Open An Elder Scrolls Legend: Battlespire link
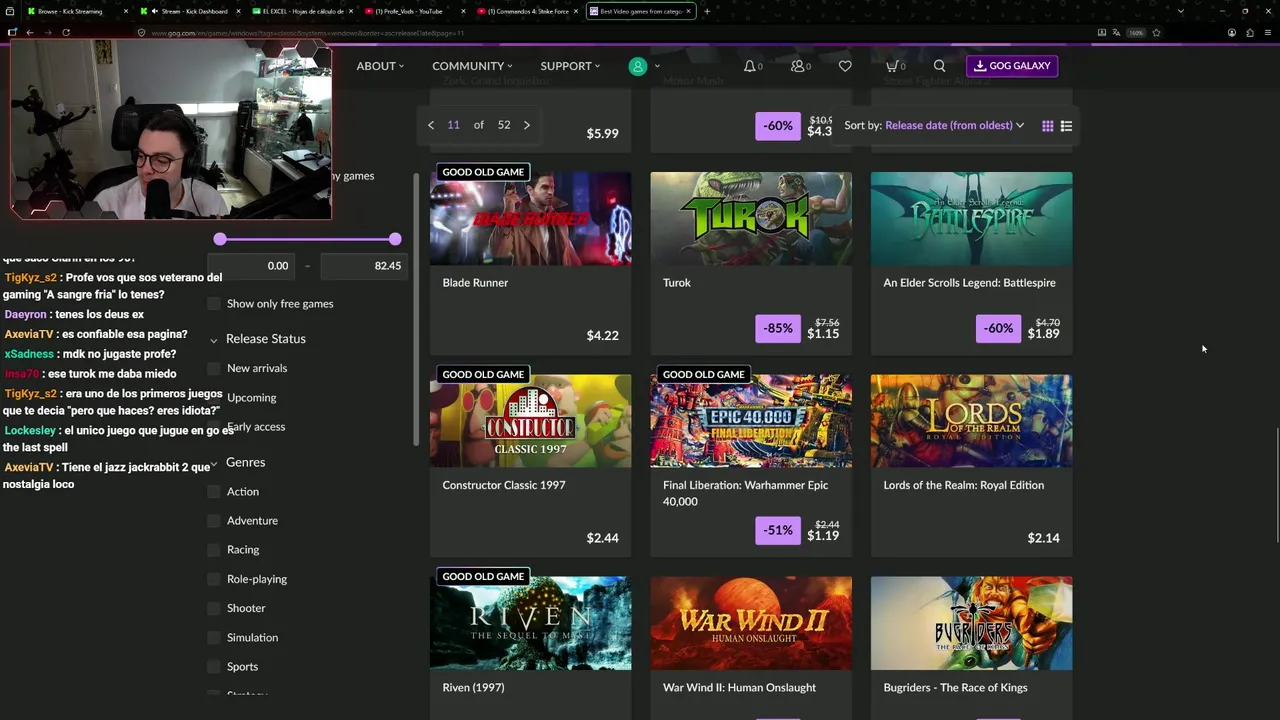This screenshot has height=720, width=1280. (x=969, y=283)
